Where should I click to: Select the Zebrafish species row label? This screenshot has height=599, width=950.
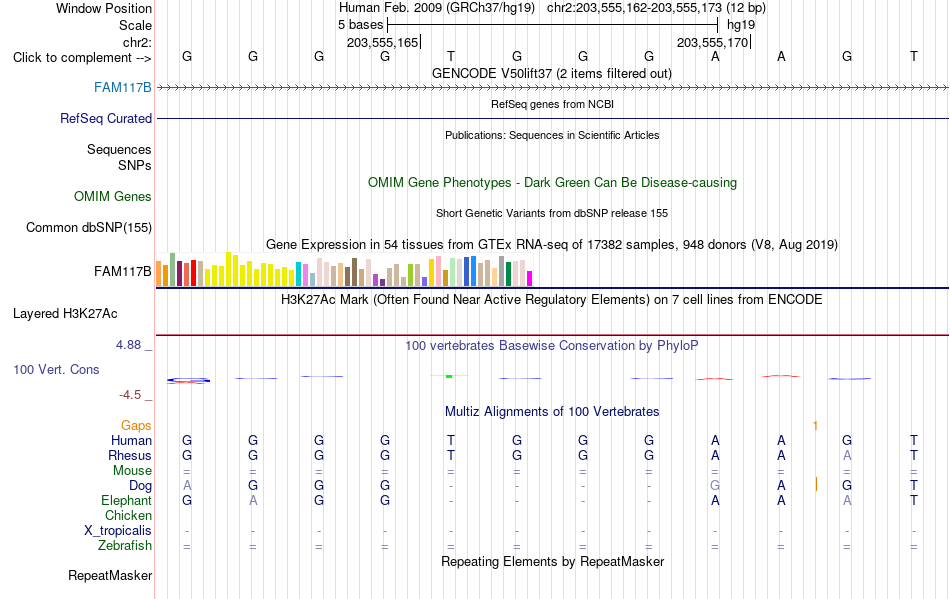[x=125, y=546]
